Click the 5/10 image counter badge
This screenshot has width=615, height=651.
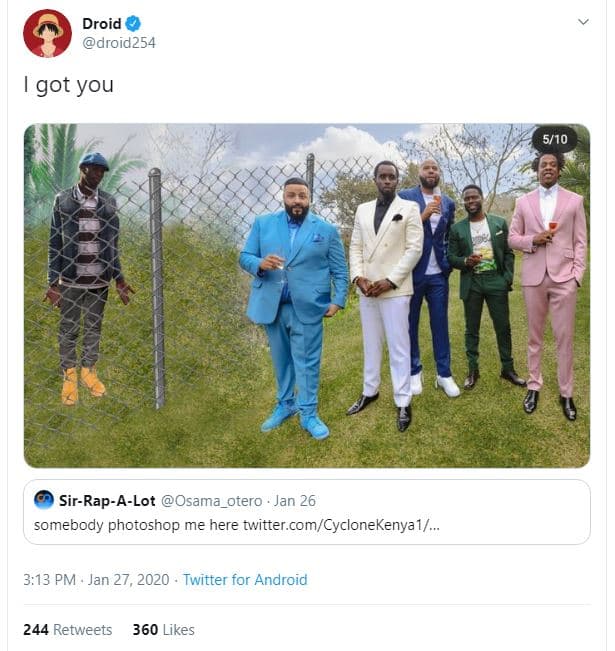tap(555, 139)
